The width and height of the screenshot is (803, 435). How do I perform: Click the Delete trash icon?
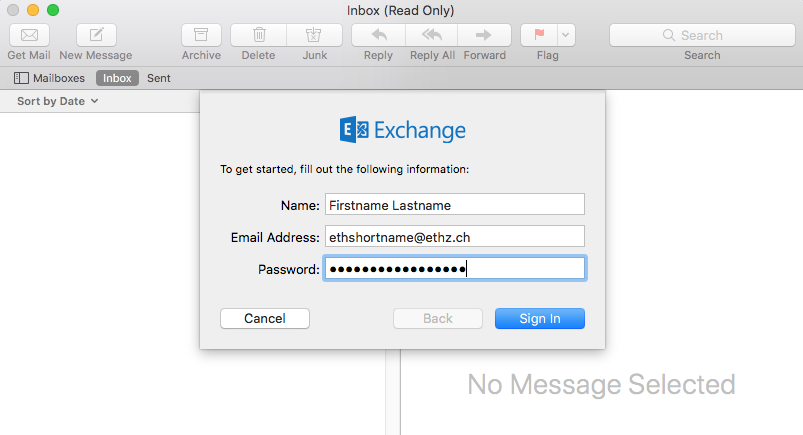tap(259, 35)
